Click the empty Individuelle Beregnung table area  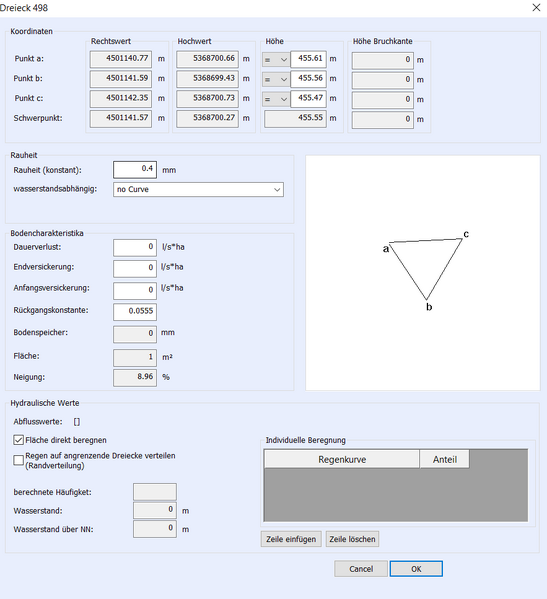[x=396, y=495]
